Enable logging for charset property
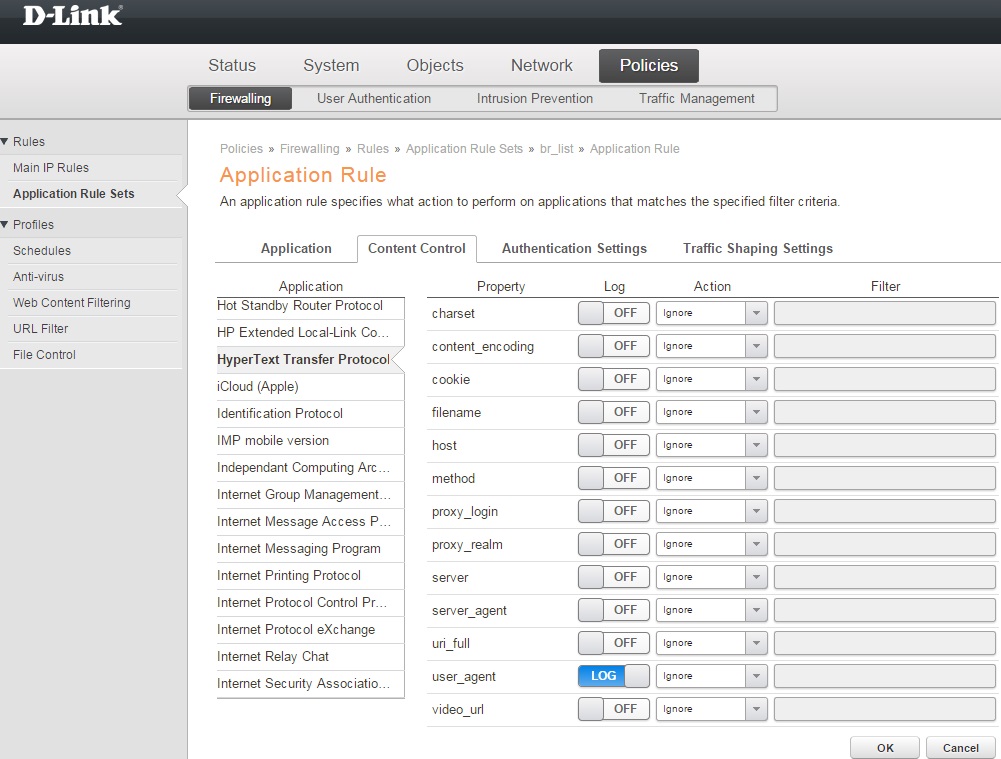Screen dimensions: 1001x759 click(613, 313)
